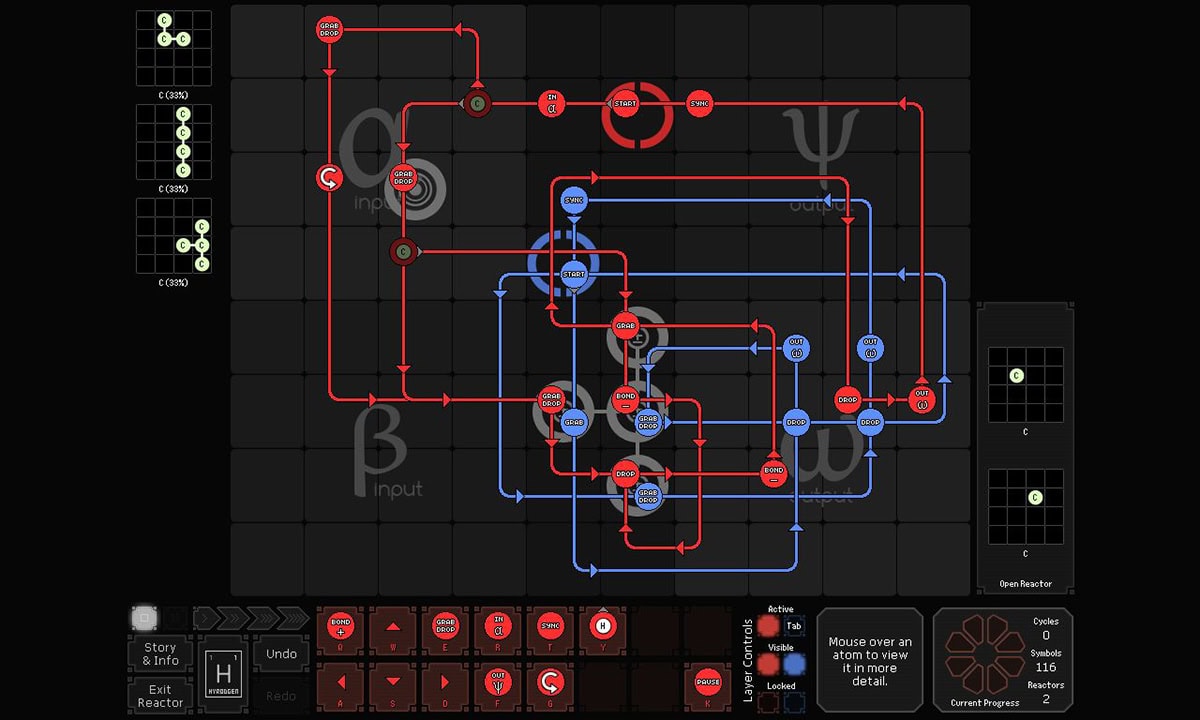Click the Undo button
Screen dimensions: 1200x720
[x=281, y=654]
